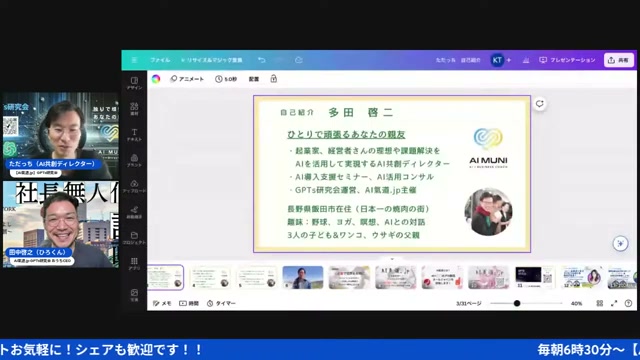Open the 素材 elements panel
Image resolution: width=640 pixels, height=360 pixels.
point(134,109)
